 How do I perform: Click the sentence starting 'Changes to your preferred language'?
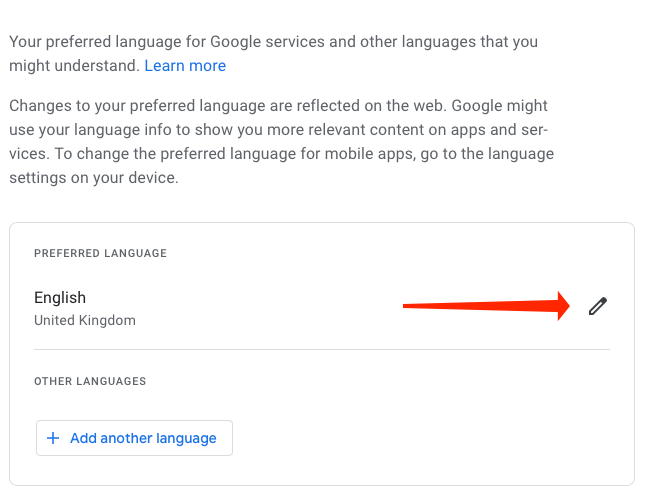click(x=200, y=105)
